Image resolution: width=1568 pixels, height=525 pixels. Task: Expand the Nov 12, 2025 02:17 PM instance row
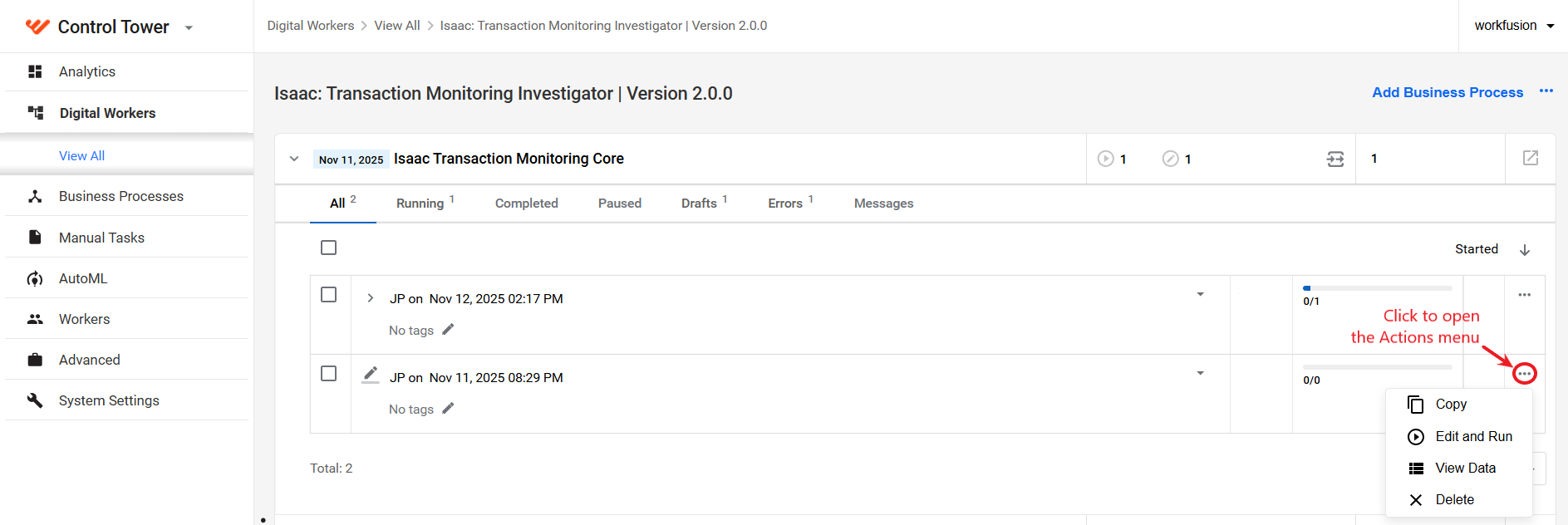(371, 298)
